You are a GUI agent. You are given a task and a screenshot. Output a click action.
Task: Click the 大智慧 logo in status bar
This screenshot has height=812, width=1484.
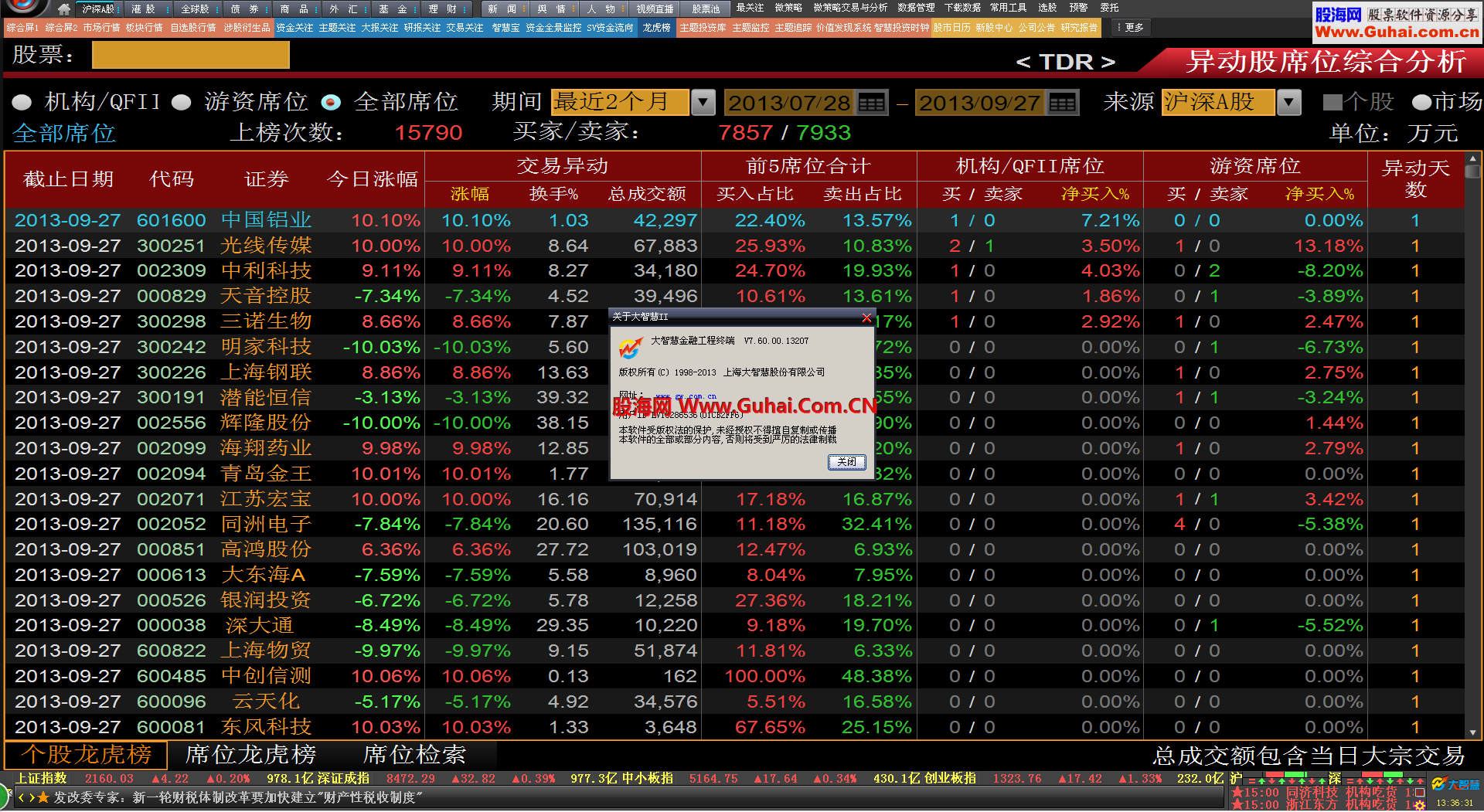click(x=1455, y=785)
